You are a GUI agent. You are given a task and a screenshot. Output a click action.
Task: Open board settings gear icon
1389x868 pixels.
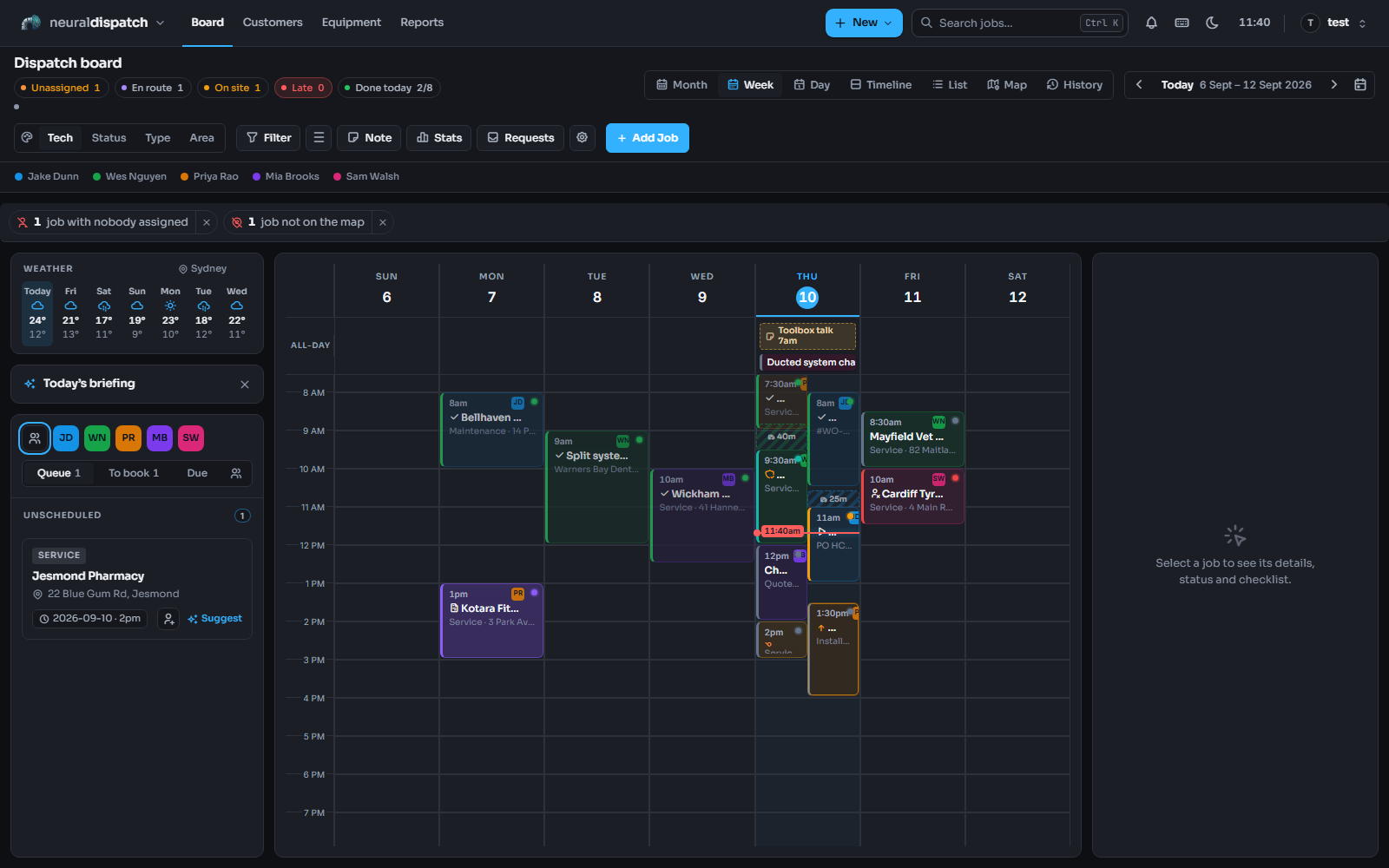583,137
